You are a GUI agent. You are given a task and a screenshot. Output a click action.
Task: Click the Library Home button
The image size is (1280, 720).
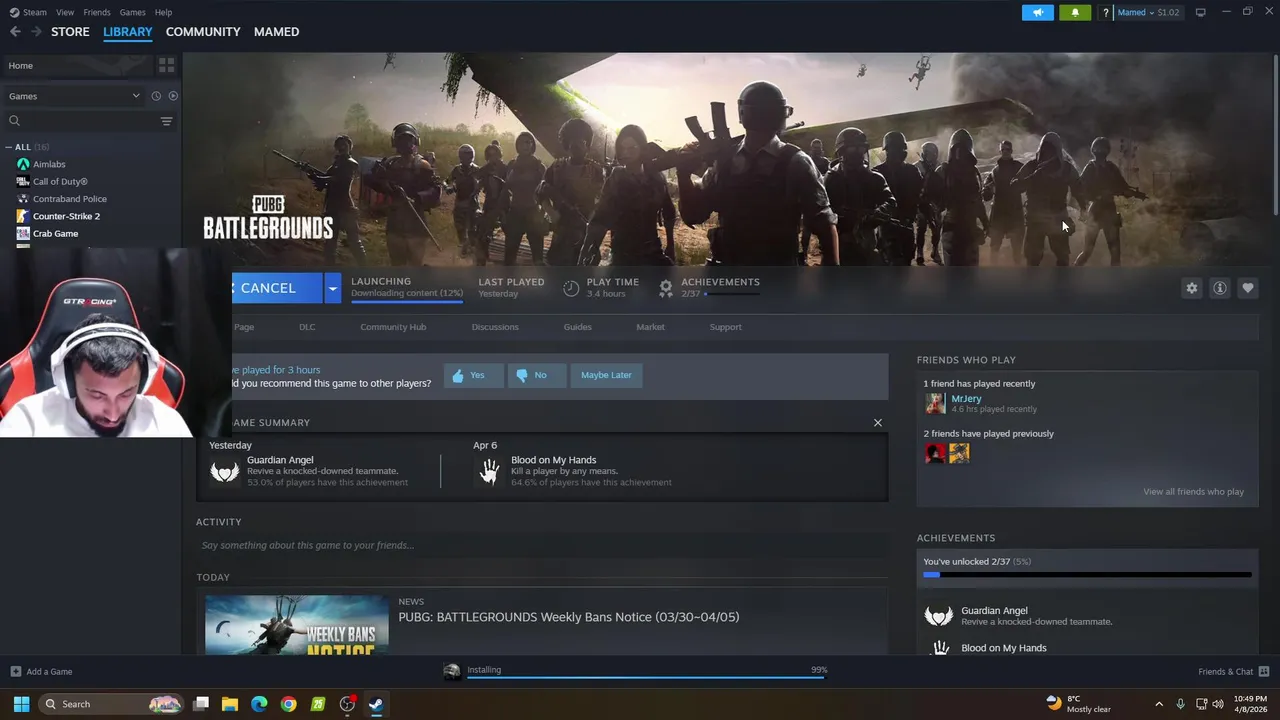(77, 65)
